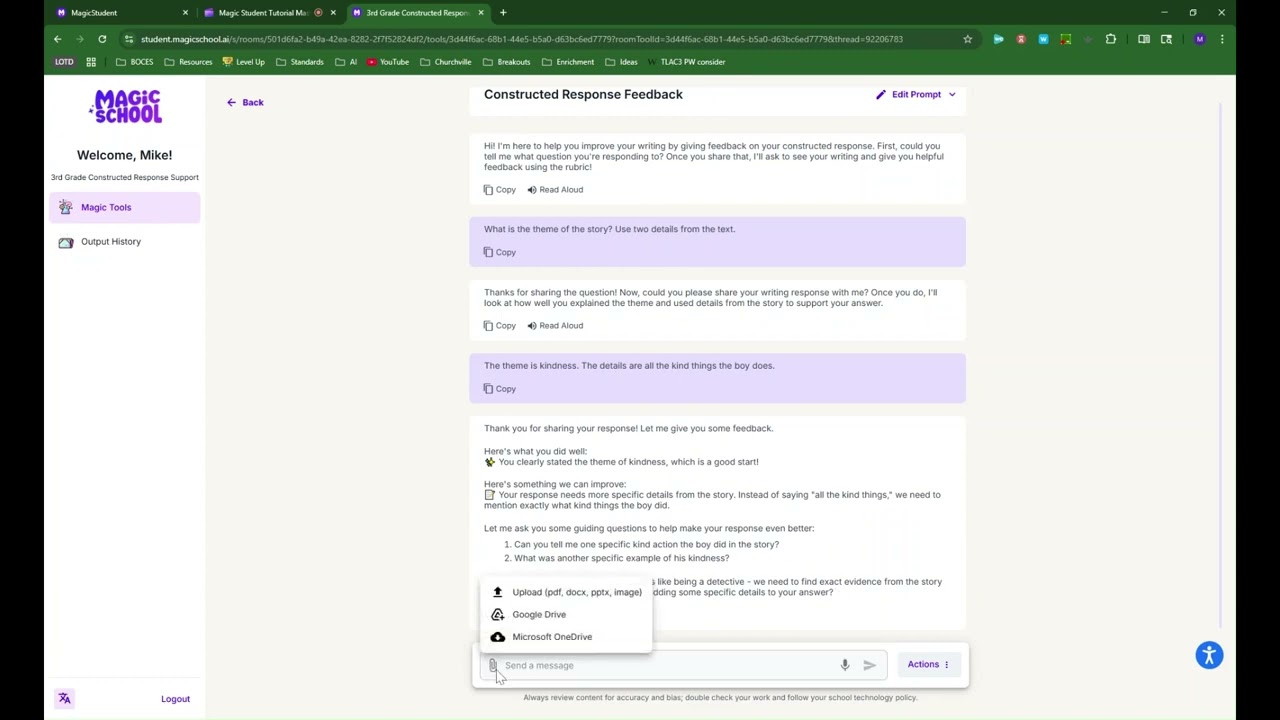
Task: Copy the 'Thanks for sharing the question' reply
Action: click(500, 325)
